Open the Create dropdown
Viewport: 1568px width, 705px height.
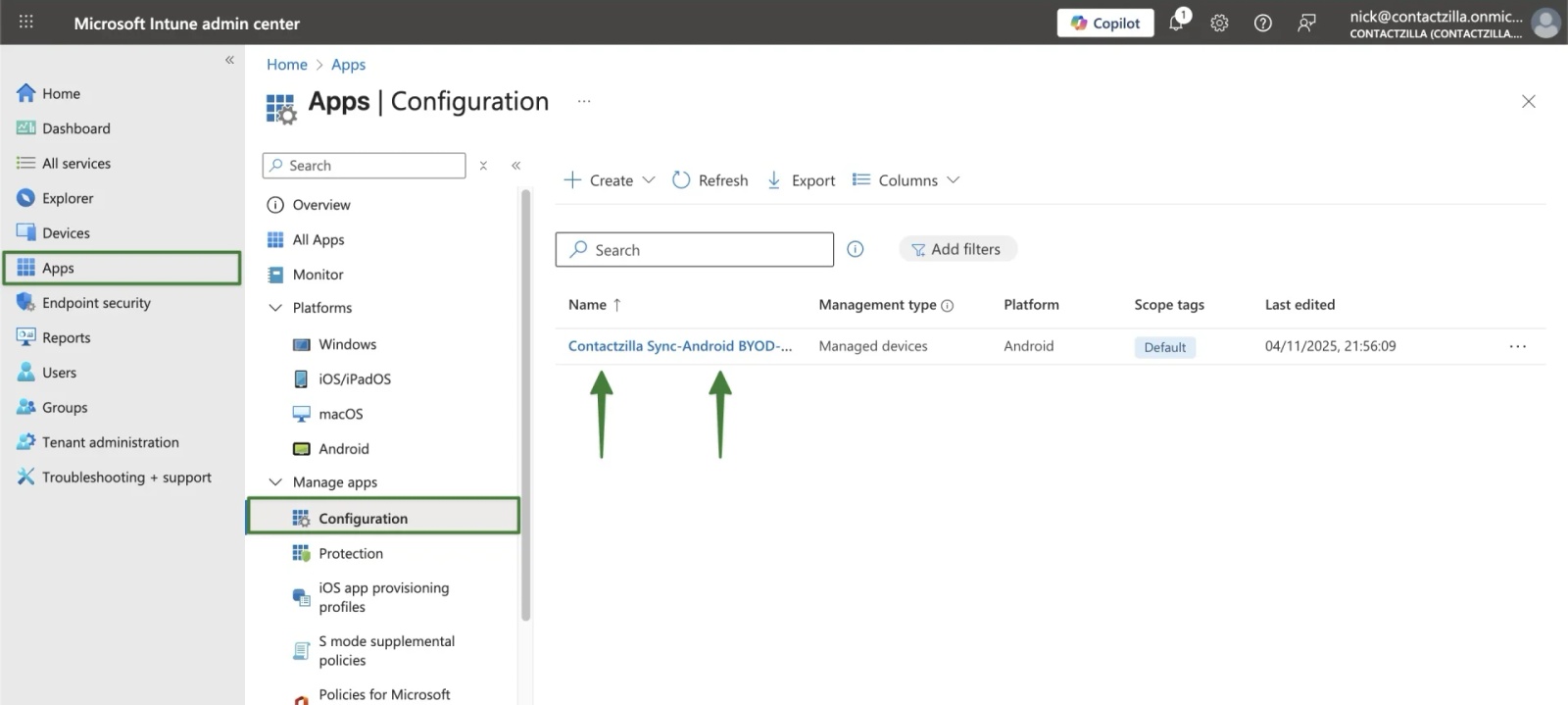click(609, 180)
